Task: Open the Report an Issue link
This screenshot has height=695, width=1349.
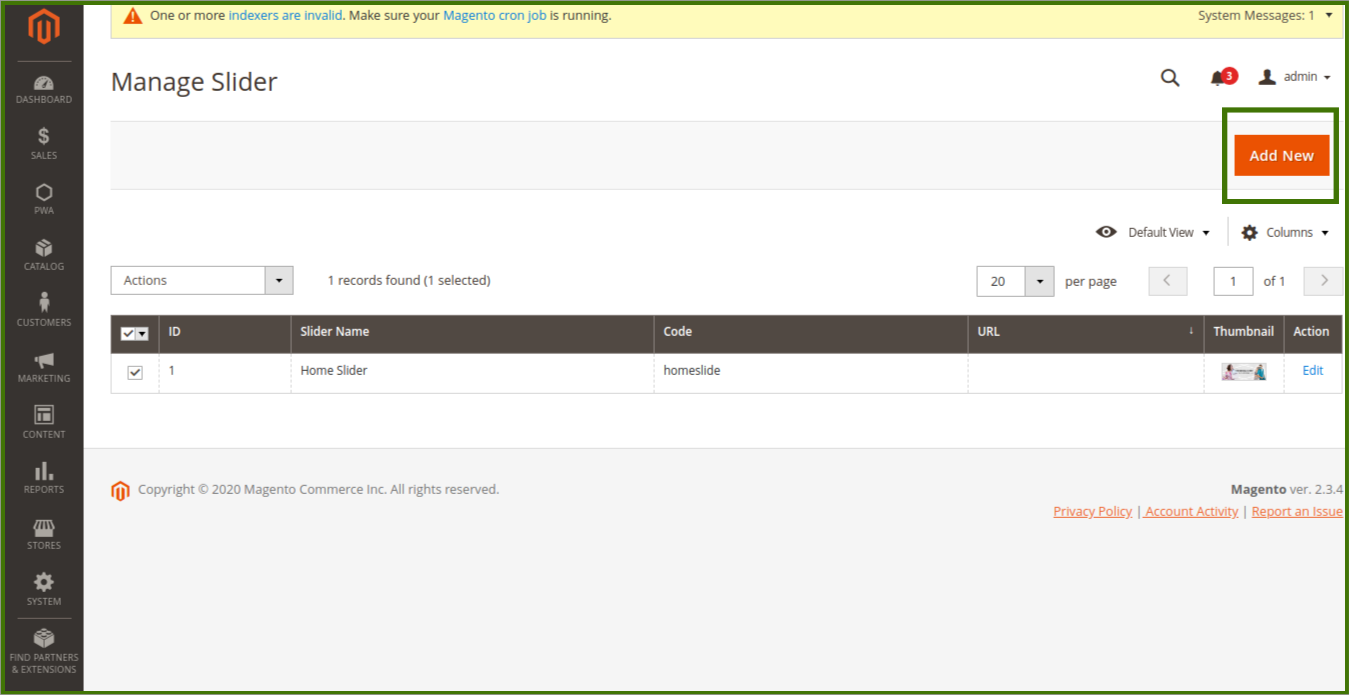Action: click(x=1297, y=511)
